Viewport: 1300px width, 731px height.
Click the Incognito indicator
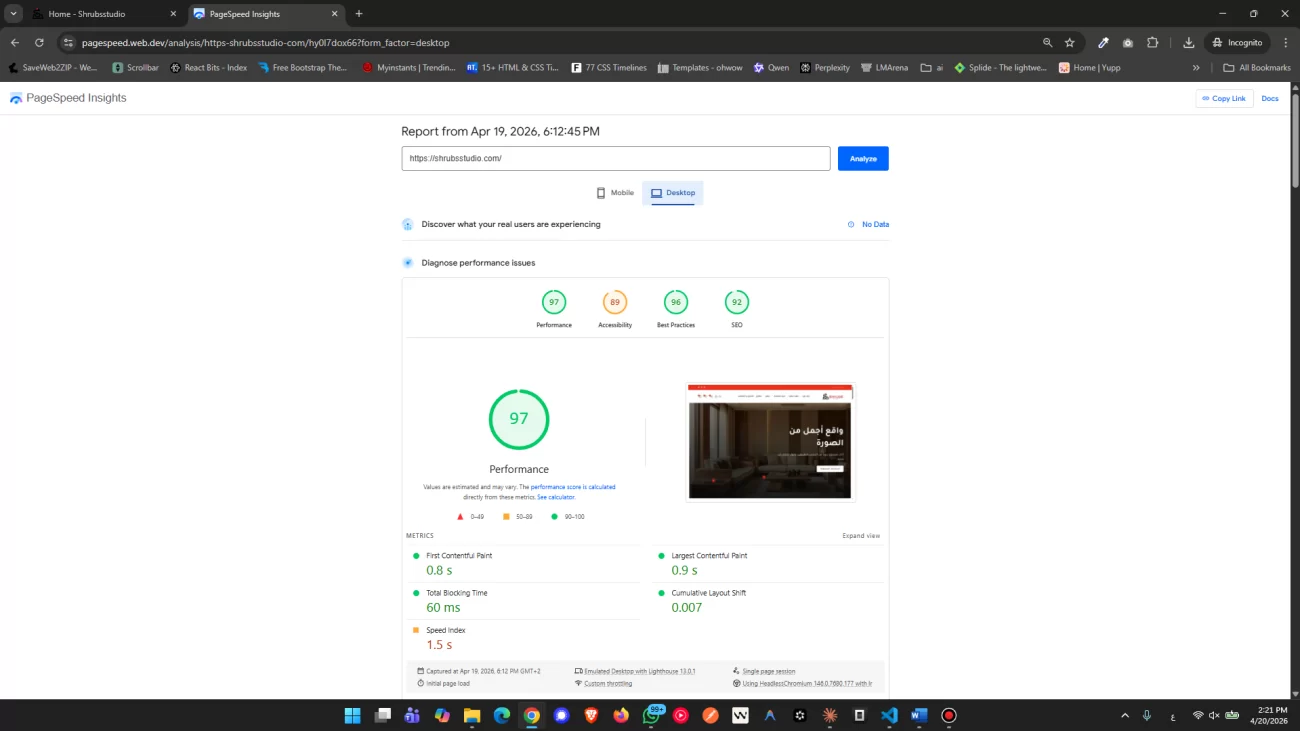(1237, 43)
